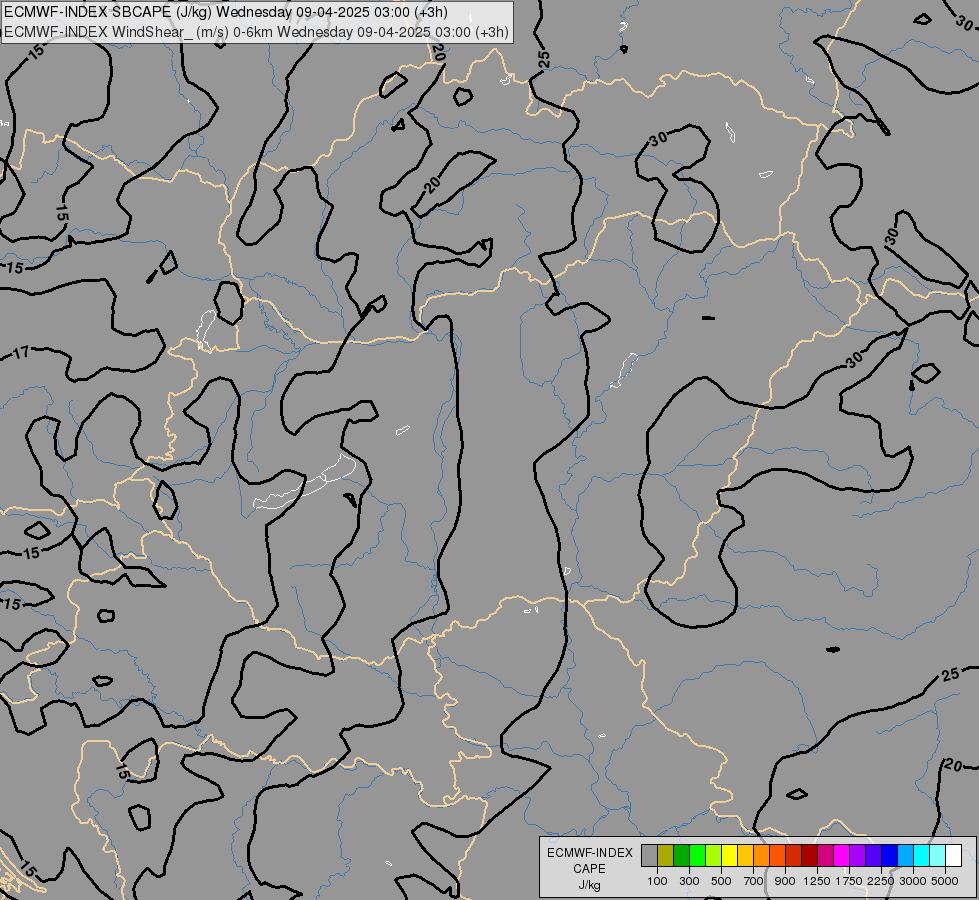Pick the yellow-green legend swatch
The width and height of the screenshot is (979, 900).
[x=713, y=855]
